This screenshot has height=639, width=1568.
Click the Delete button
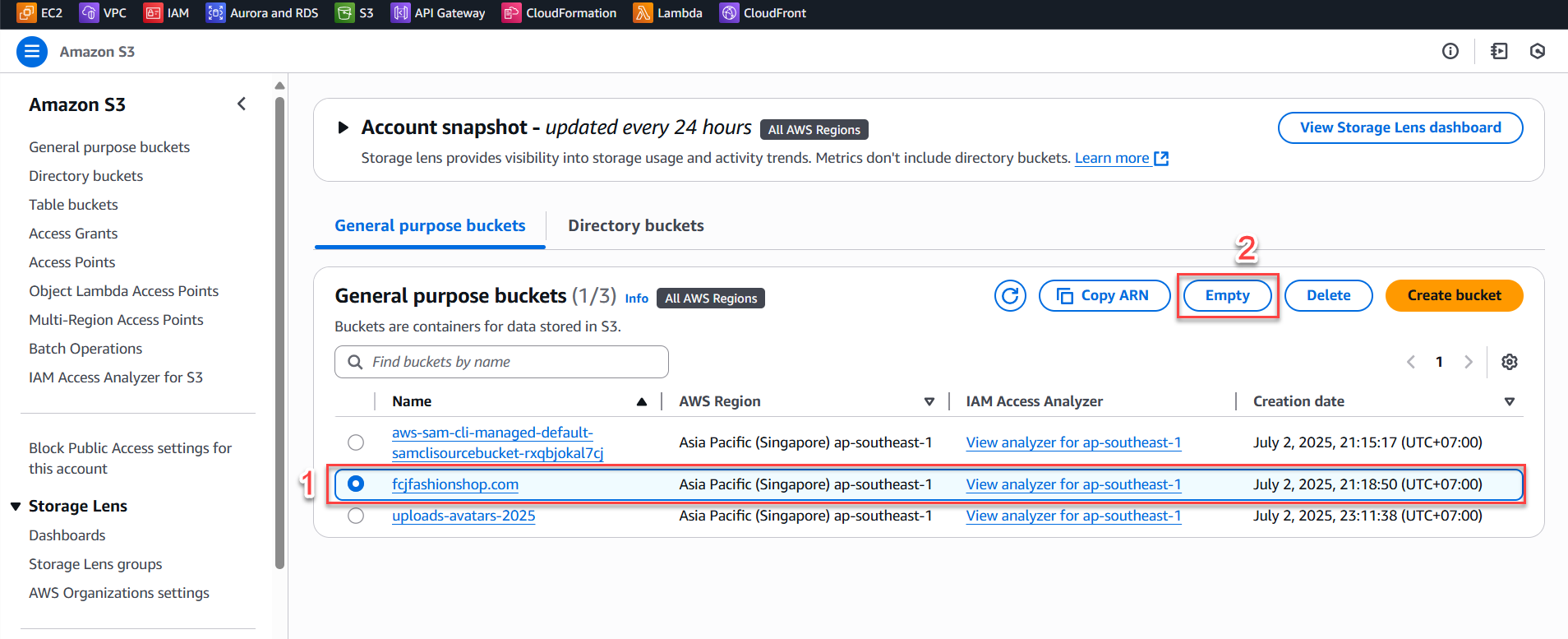pyautogui.click(x=1329, y=295)
